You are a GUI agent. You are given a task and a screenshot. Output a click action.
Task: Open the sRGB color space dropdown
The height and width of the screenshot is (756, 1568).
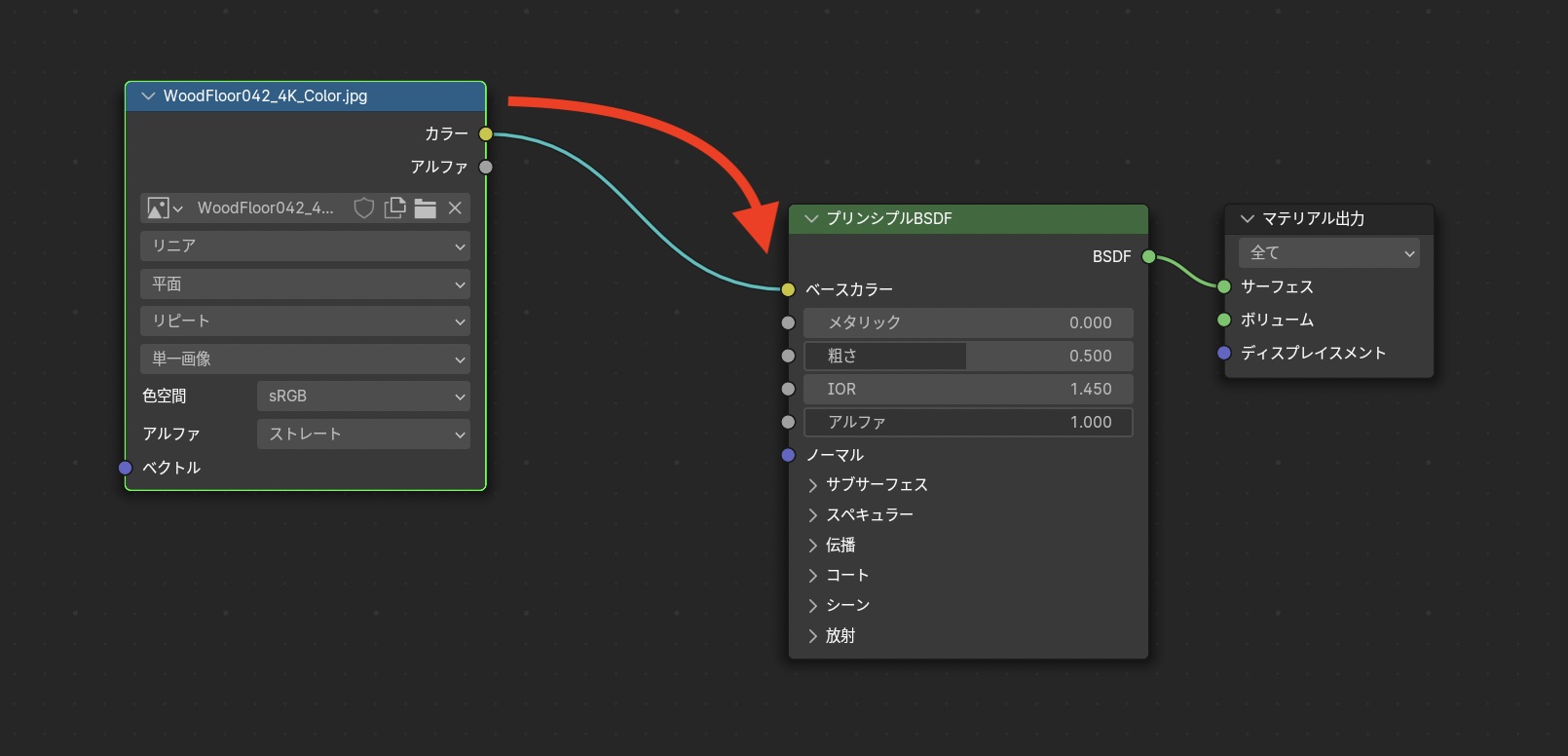[x=363, y=397]
